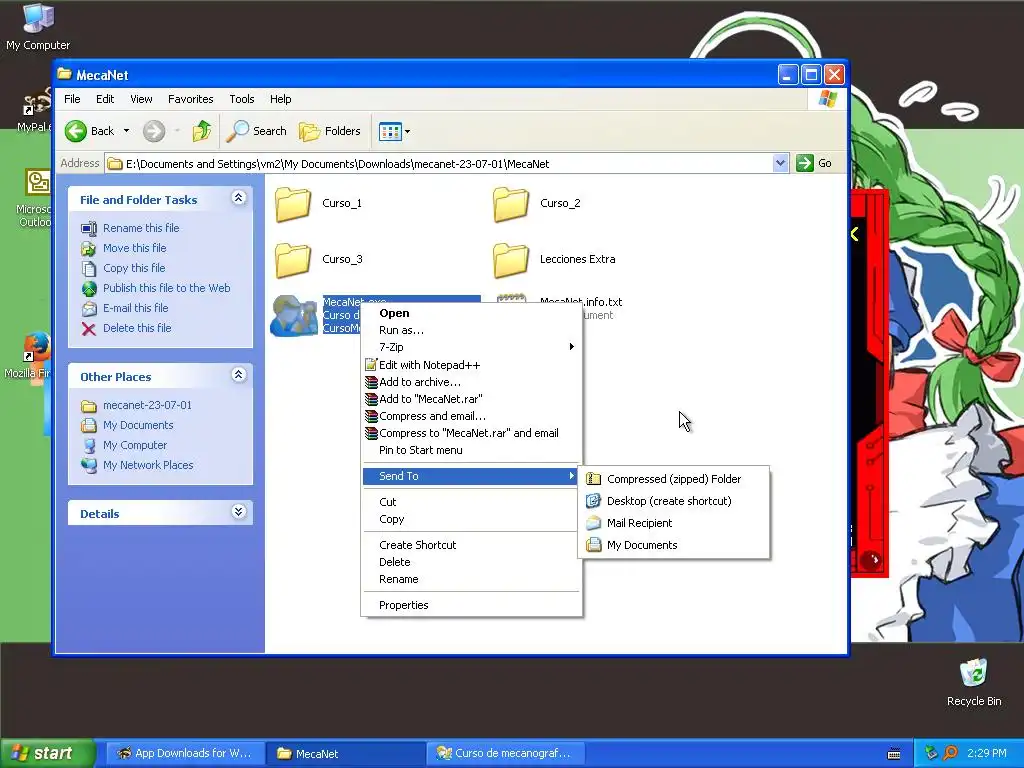
Task: Select the Lecciones Extra folder icon
Action: tap(511, 261)
